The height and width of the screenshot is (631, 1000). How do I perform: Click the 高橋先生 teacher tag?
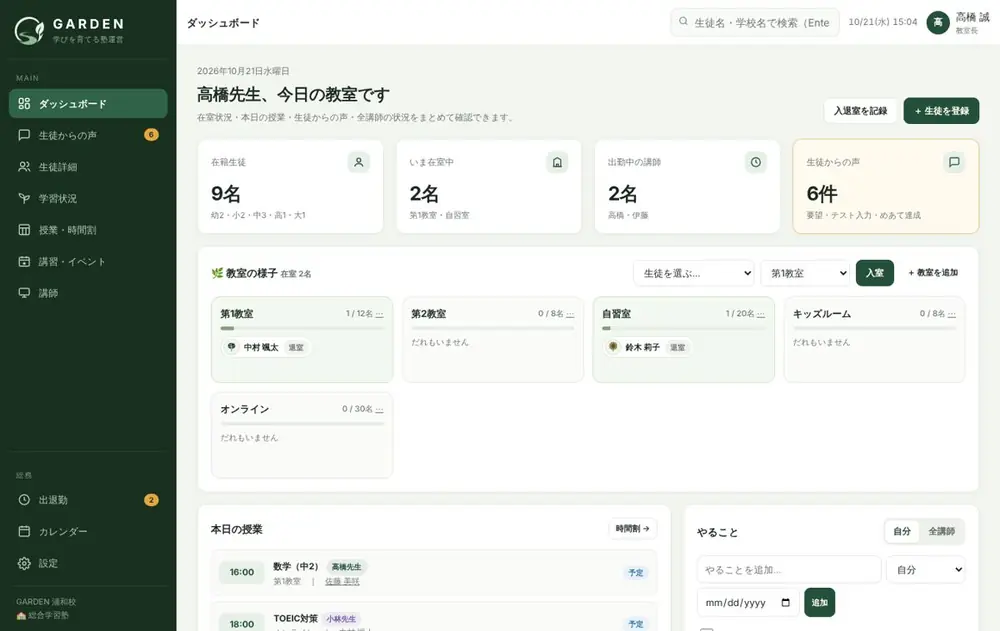click(x=346, y=567)
